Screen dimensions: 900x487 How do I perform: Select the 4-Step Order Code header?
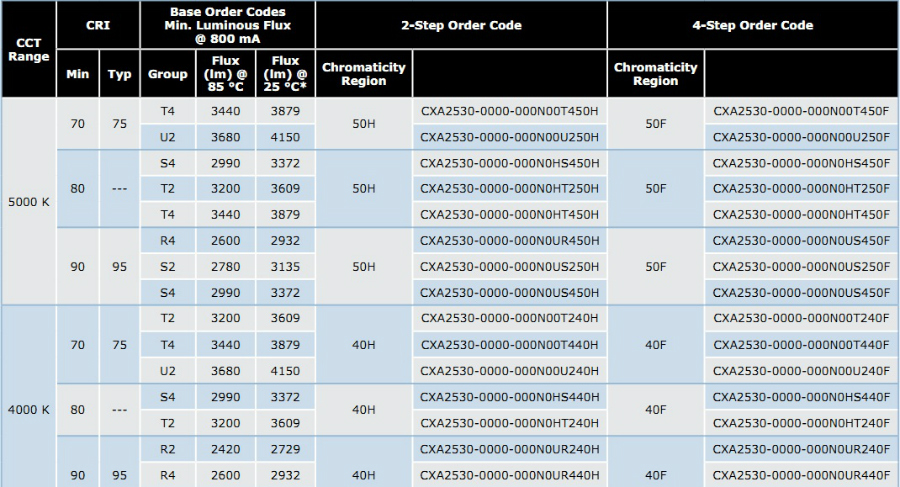(x=752, y=25)
